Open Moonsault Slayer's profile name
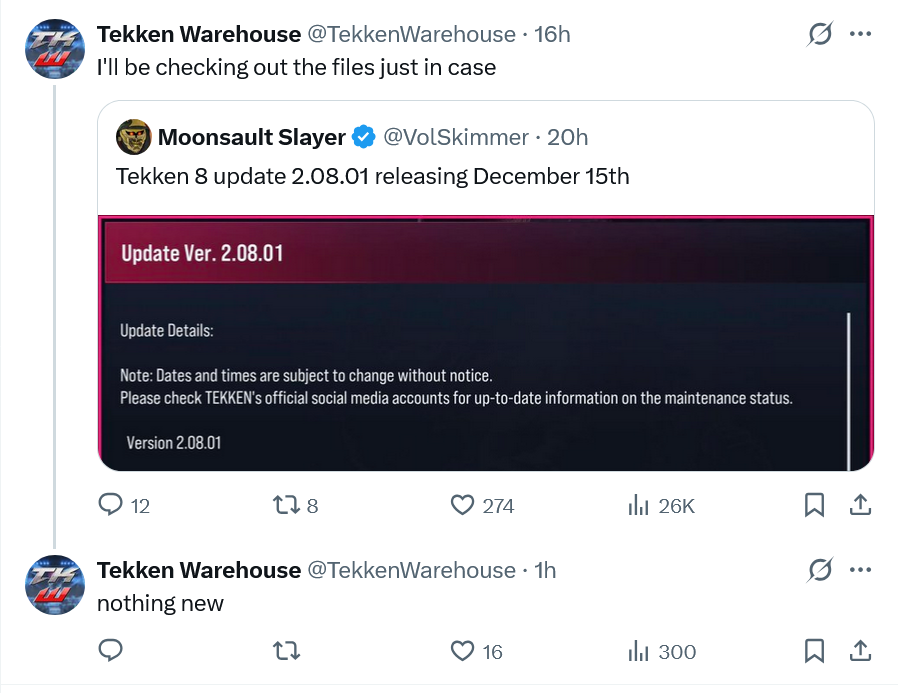 (x=251, y=137)
